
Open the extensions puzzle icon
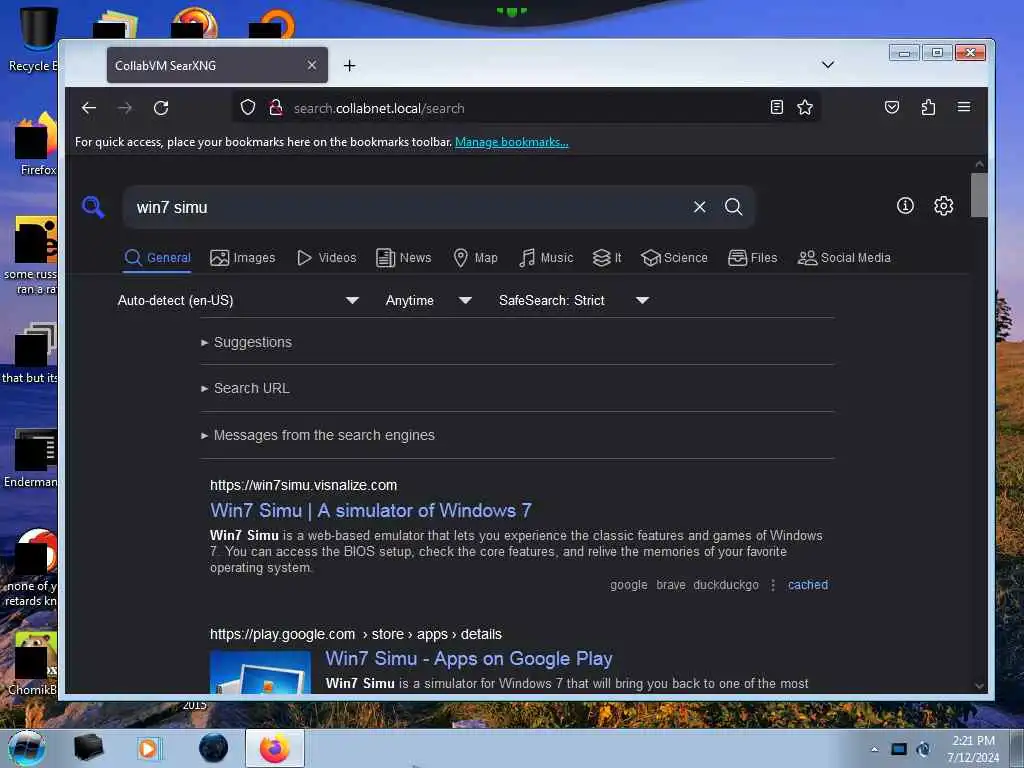928,107
